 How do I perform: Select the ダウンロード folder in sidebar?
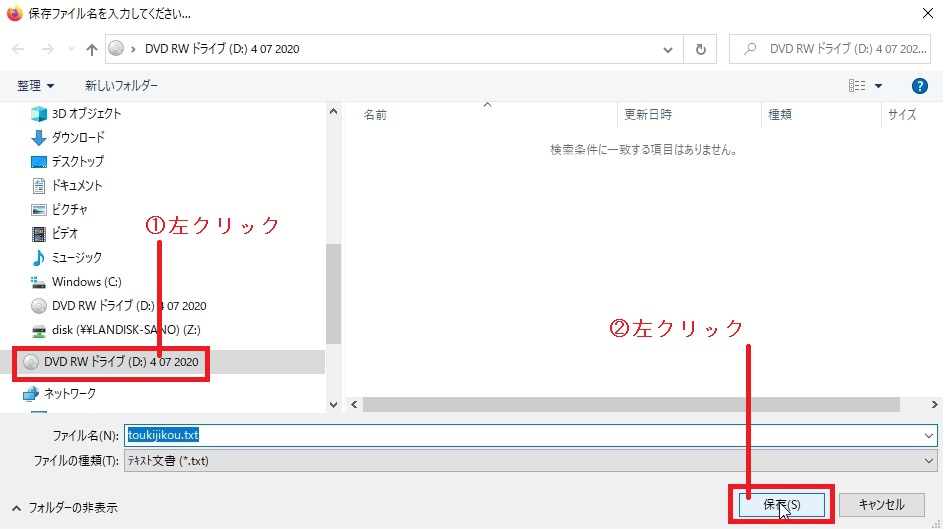point(78,137)
